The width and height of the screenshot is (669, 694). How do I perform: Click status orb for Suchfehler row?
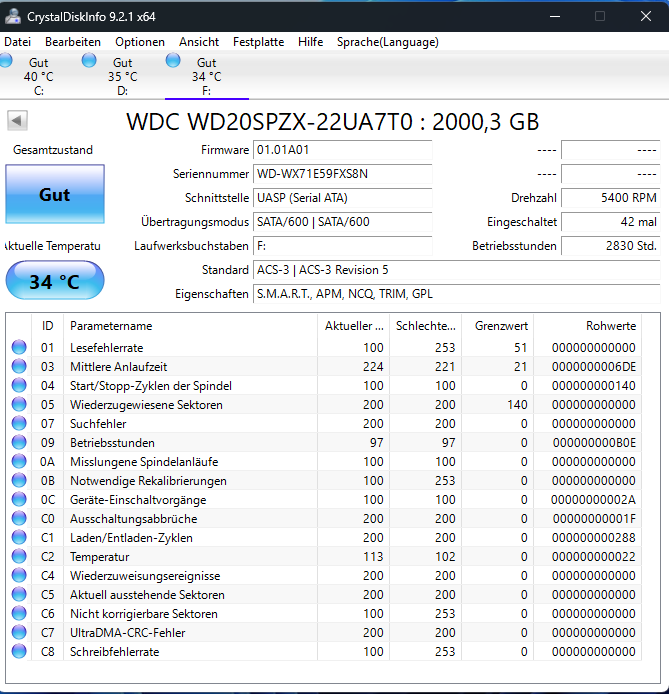click(x=19, y=423)
